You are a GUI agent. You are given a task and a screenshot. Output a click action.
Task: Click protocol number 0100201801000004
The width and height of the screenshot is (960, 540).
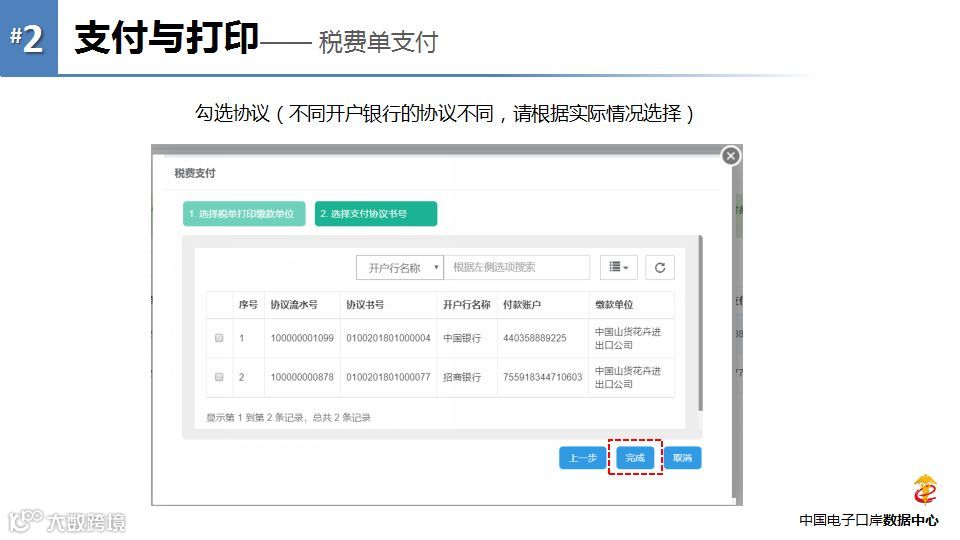(x=388, y=338)
